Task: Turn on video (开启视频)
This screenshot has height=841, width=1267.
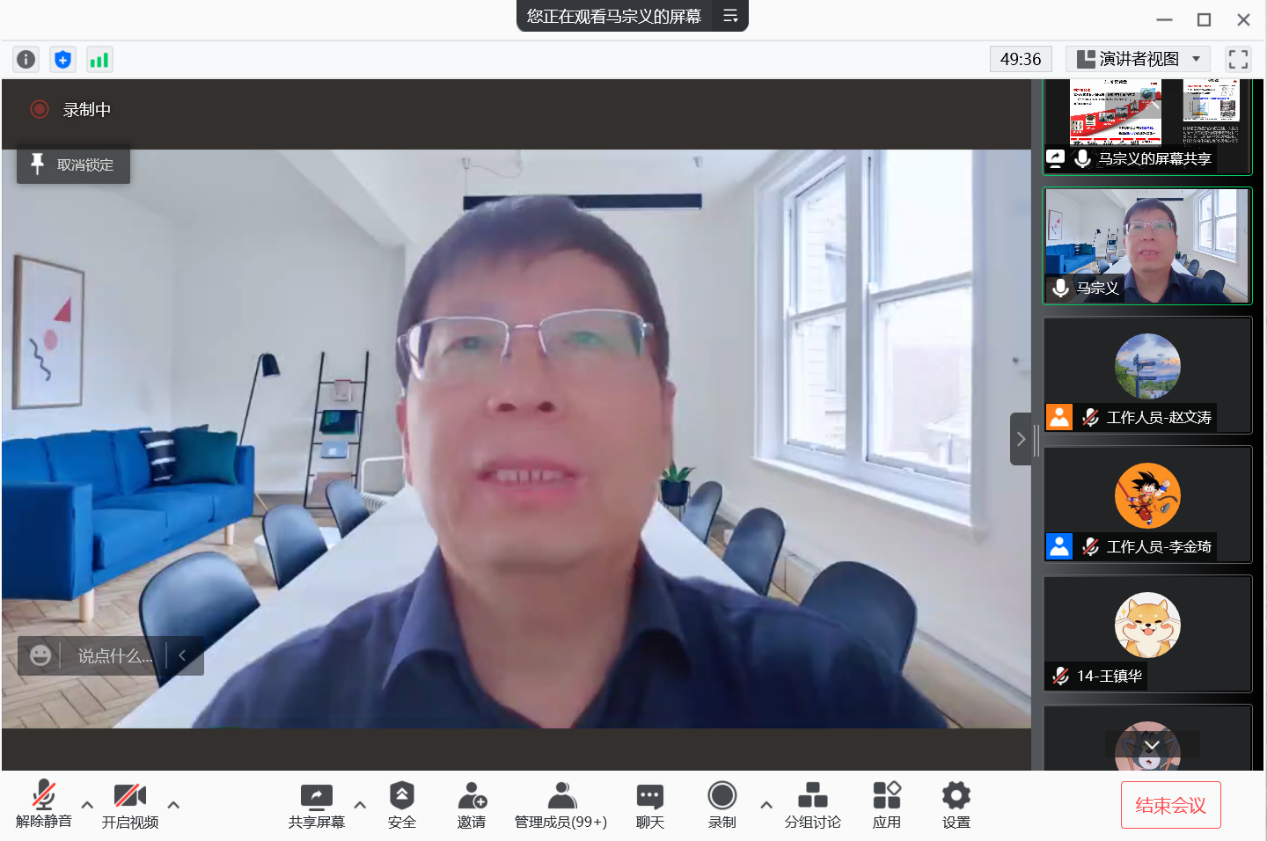Action: 130,805
